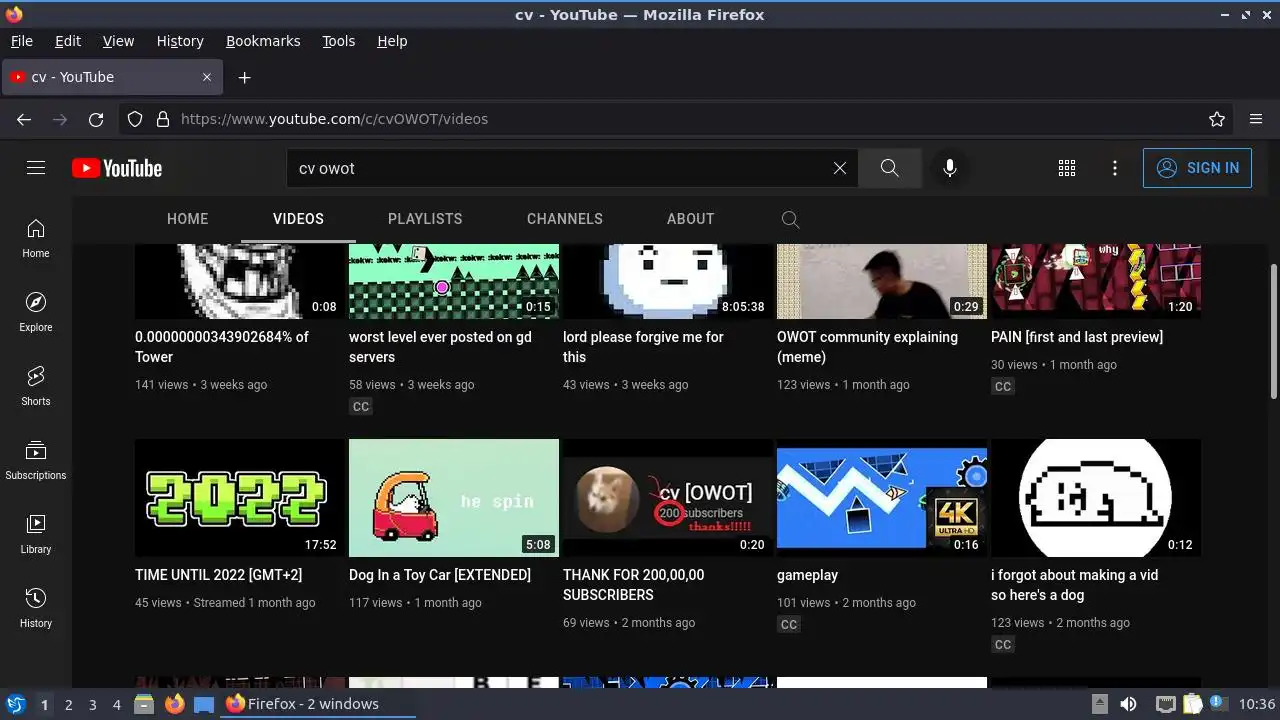The width and height of the screenshot is (1280, 720).
Task: Clear the search box with X
Action: pyautogui.click(x=840, y=168)
